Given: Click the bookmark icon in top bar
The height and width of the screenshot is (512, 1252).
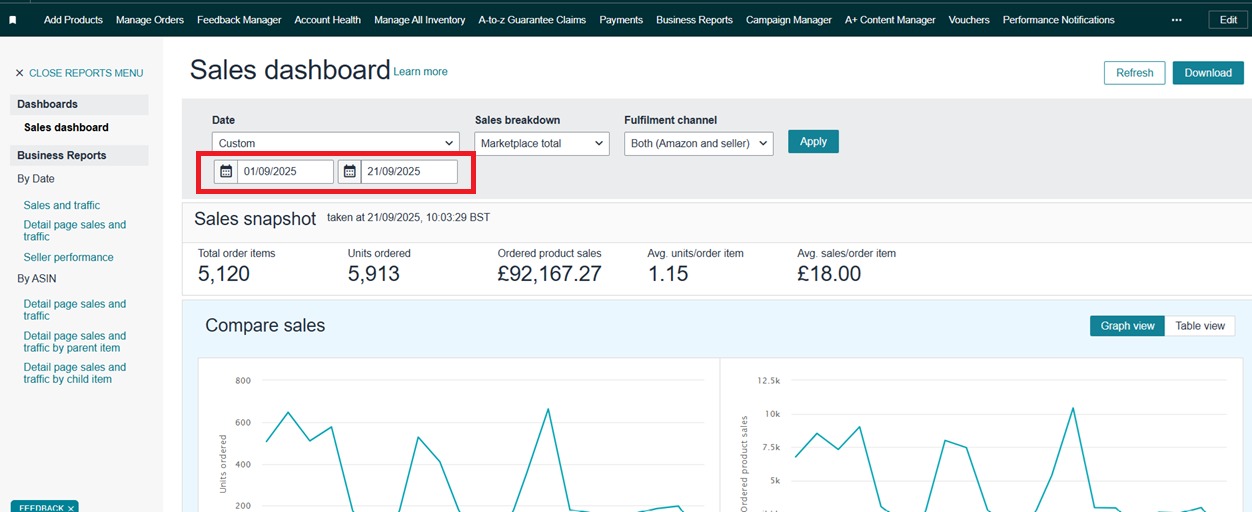Looking at the screenshot, I should [12, 20].
